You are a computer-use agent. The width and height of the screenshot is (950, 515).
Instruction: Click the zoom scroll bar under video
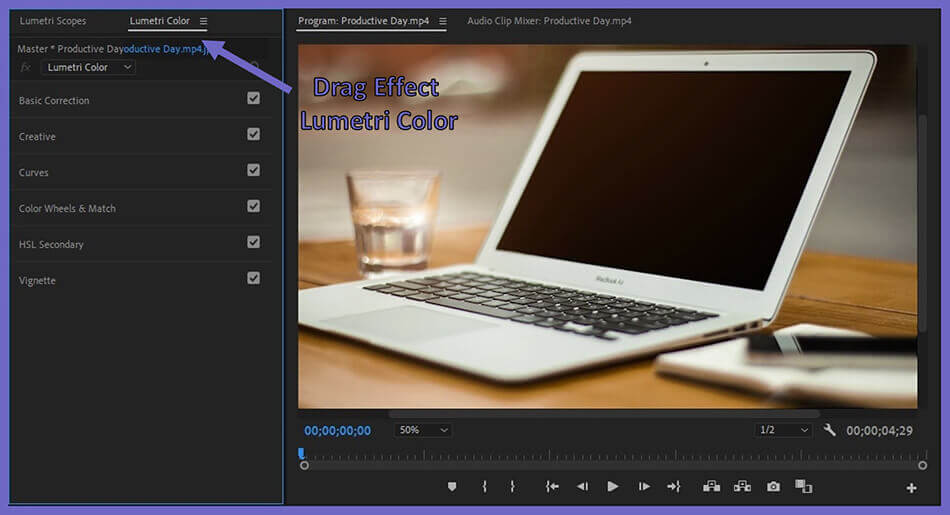tap(604, 414)
